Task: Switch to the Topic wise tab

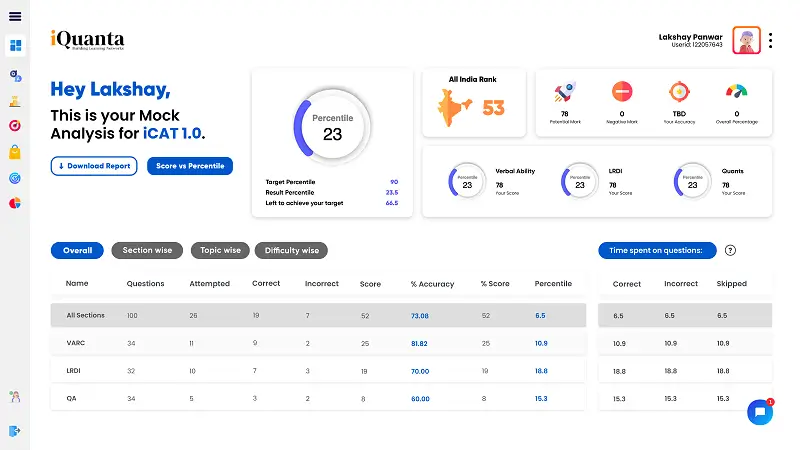Action: (x=220, y=251)
